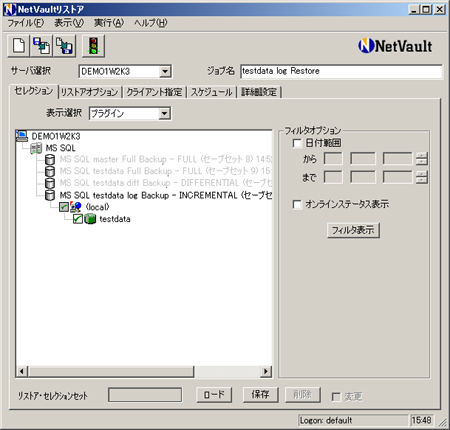
Task: Select MS SQL master Full Backup saveset
Action: pos(166,159)
